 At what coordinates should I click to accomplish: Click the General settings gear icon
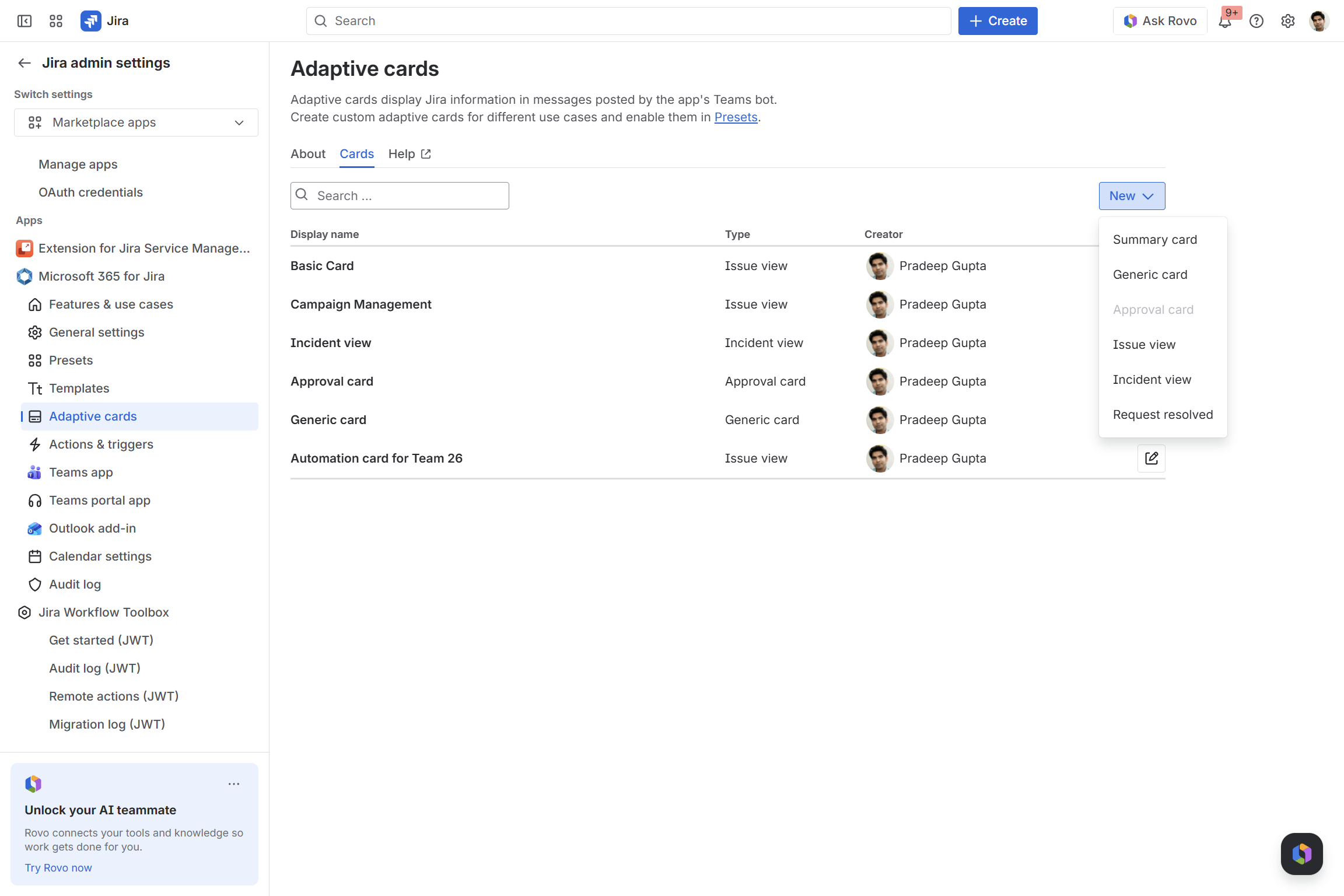(x=35, y=332)
